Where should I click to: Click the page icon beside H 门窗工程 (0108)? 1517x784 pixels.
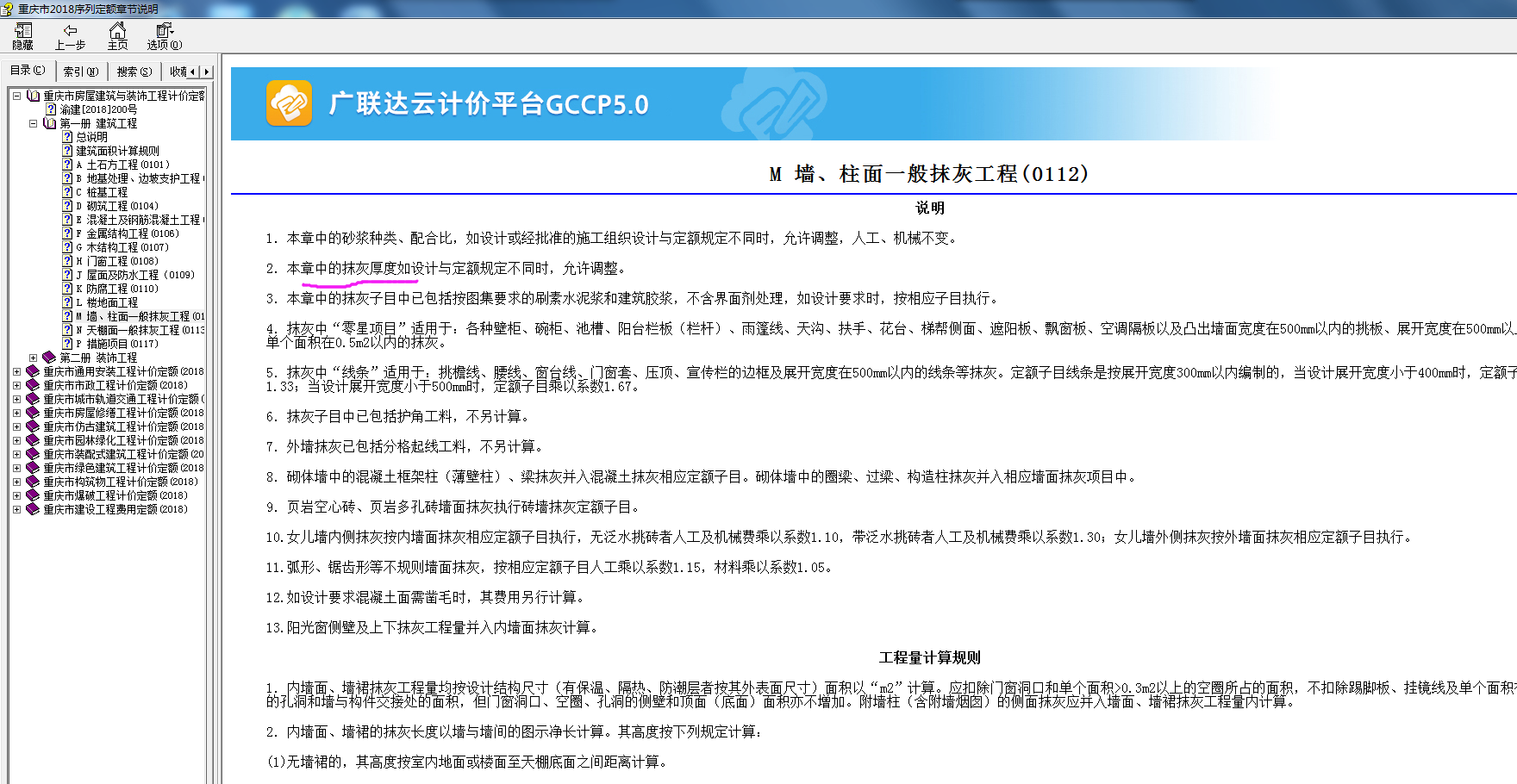(67, 261)
